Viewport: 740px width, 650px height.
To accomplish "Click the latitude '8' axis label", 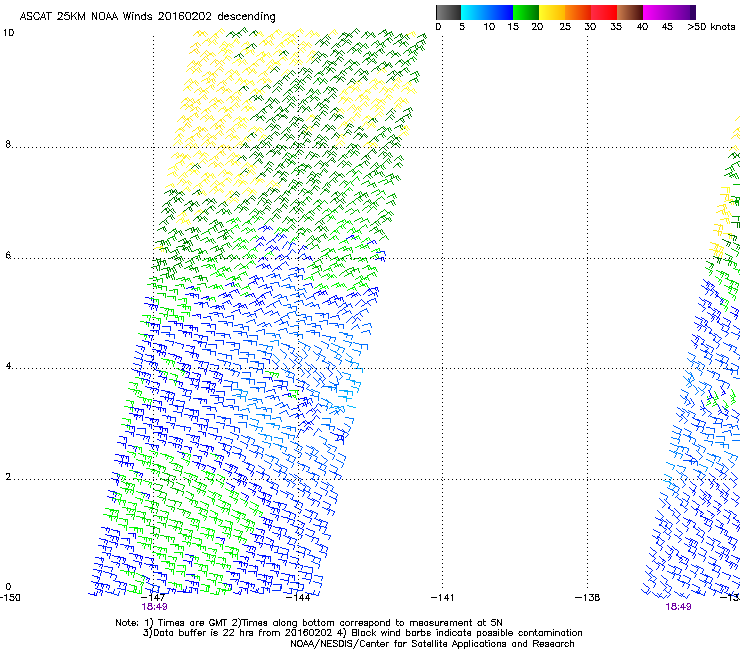I will click(8, 144).
